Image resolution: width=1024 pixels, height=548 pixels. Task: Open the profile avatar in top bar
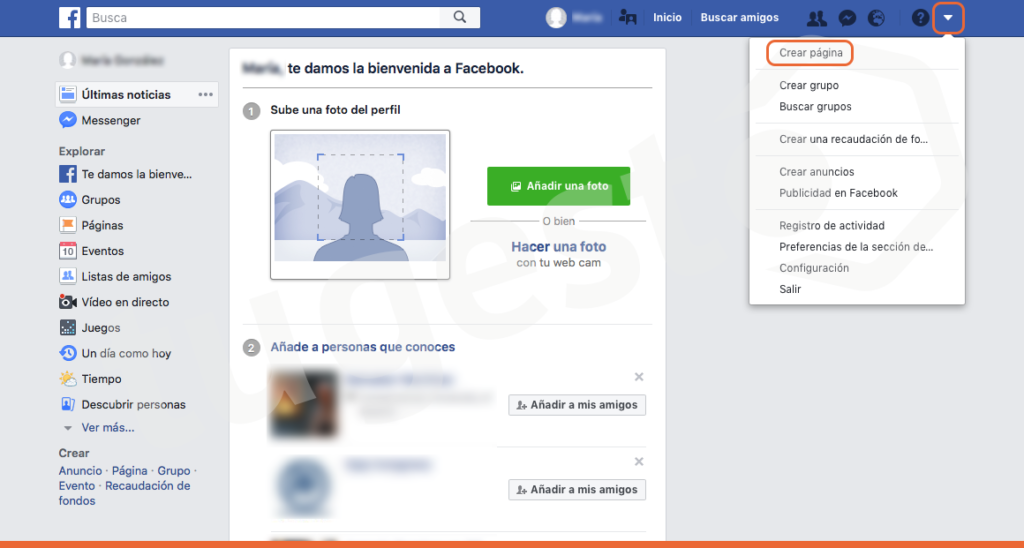(556, 18)
